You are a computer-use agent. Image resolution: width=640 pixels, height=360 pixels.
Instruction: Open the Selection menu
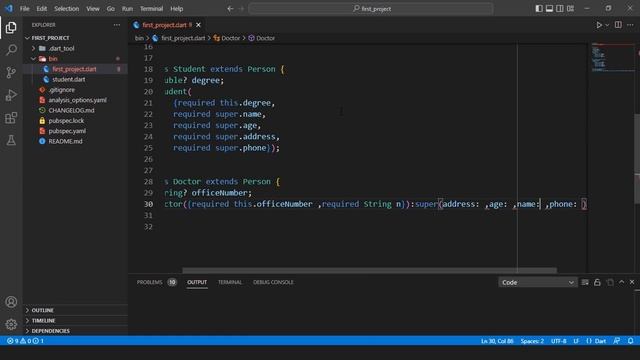67,9
